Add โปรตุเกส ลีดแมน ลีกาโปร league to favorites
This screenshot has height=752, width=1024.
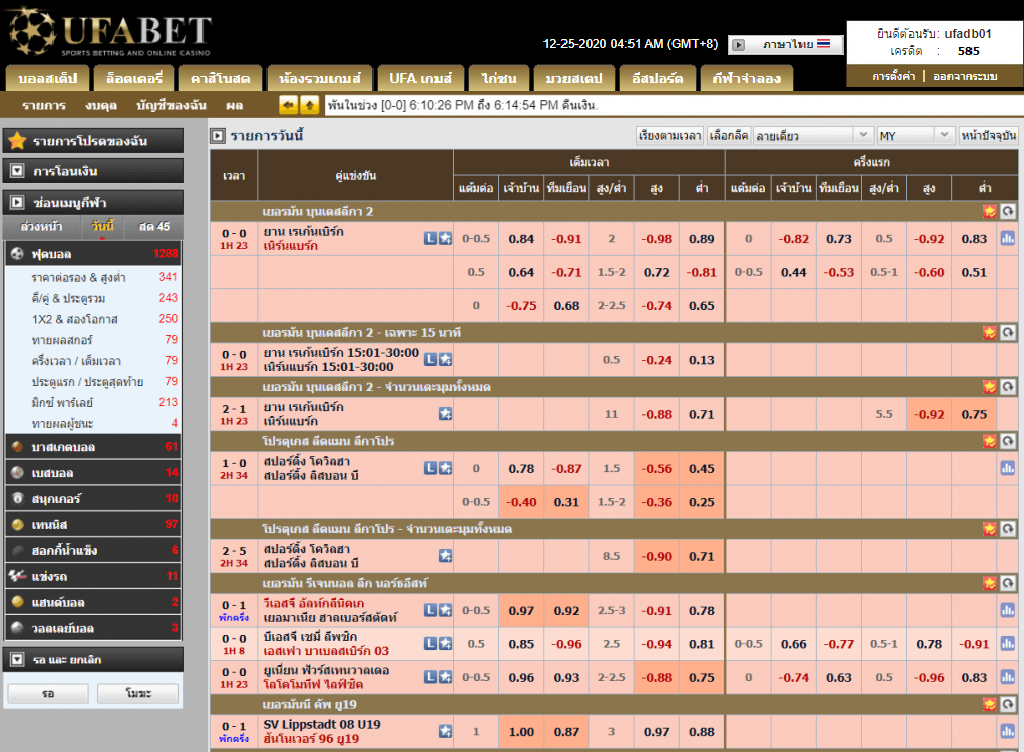coord(989,441)
